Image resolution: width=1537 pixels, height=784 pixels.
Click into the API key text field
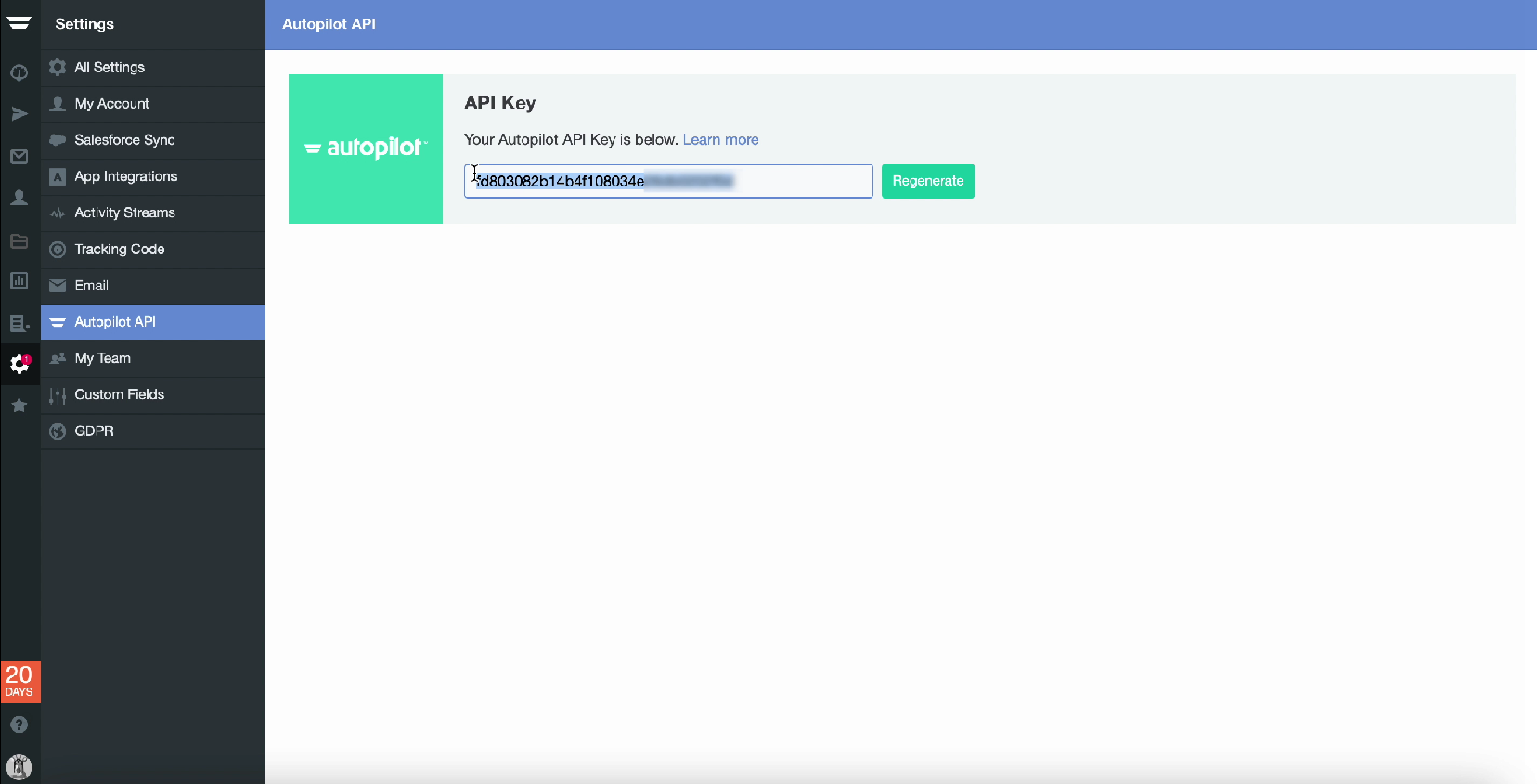point(668,181)
